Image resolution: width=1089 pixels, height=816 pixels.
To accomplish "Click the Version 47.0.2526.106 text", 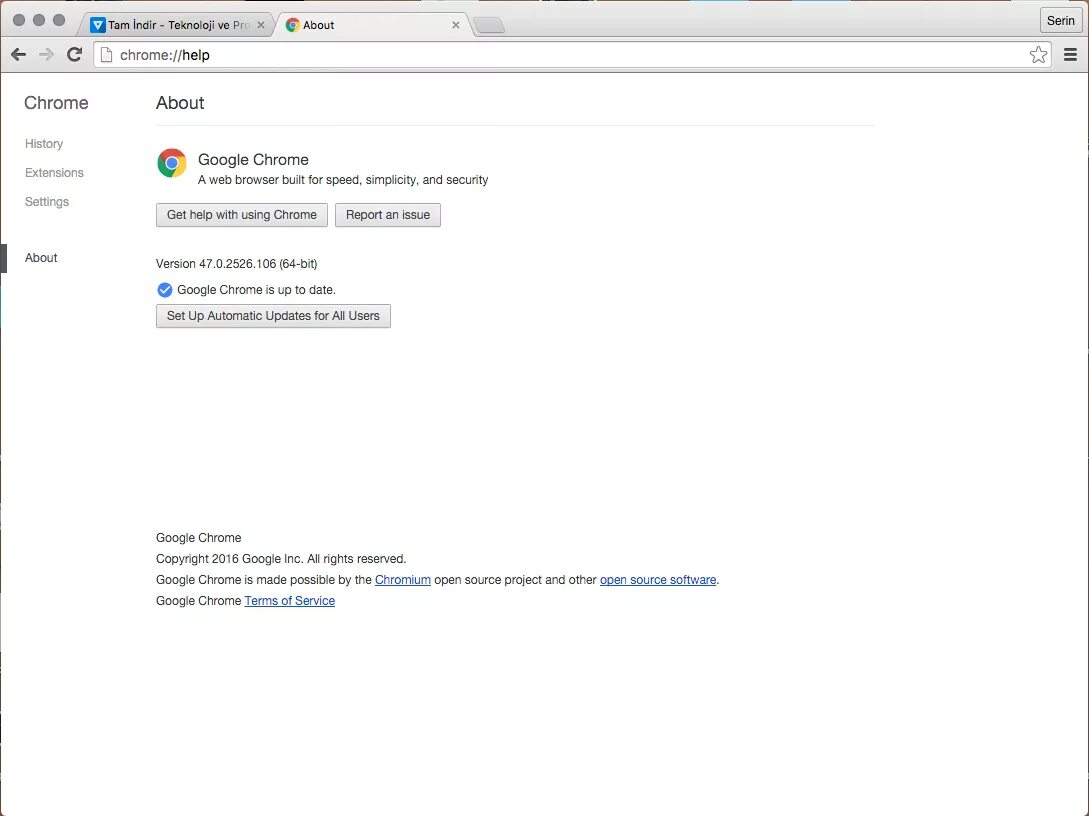I will coord(237,264).
